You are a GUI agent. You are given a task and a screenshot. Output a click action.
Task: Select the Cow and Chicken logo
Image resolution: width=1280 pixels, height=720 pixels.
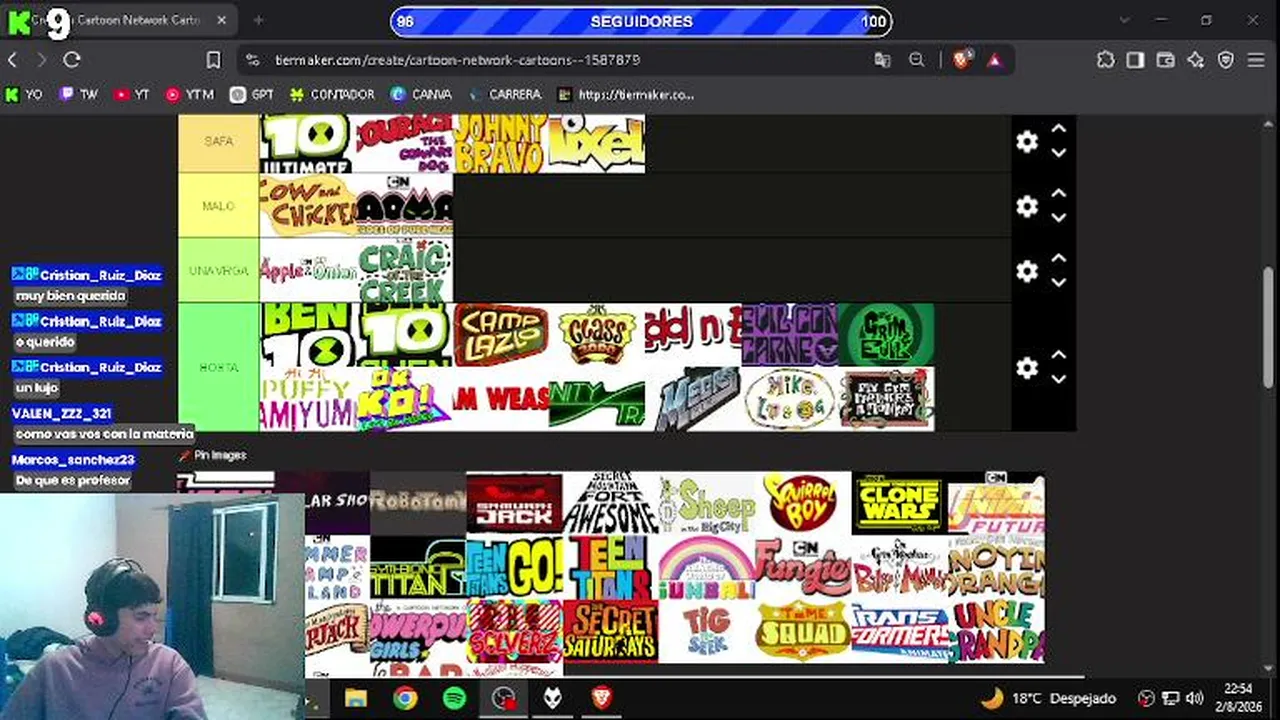tap(308, 206)
